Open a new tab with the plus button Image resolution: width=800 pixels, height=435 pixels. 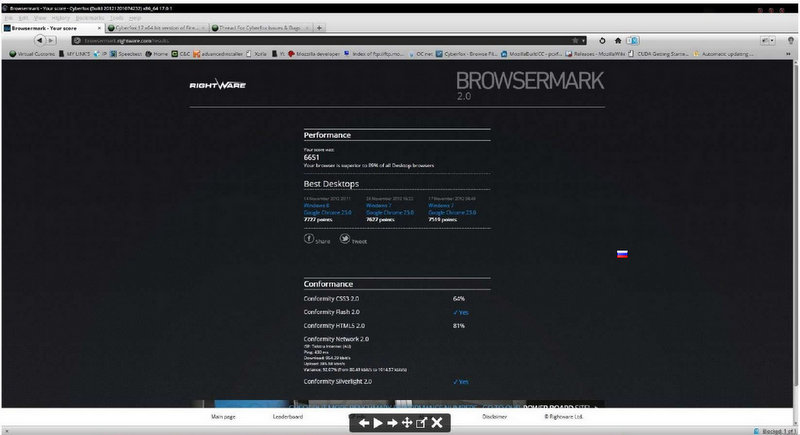click(x=319, y=28)
